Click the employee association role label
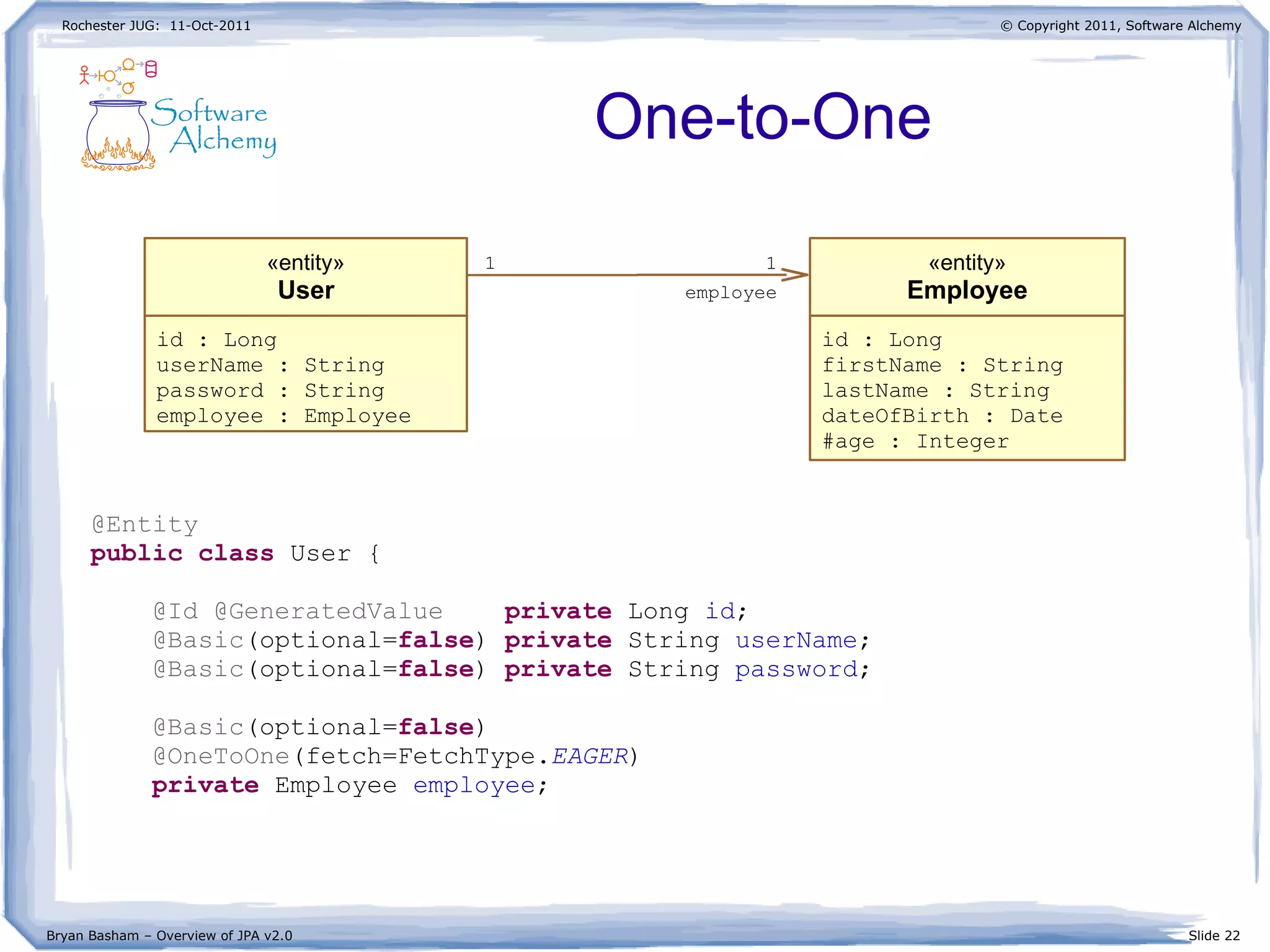 [x=730, y=293]
